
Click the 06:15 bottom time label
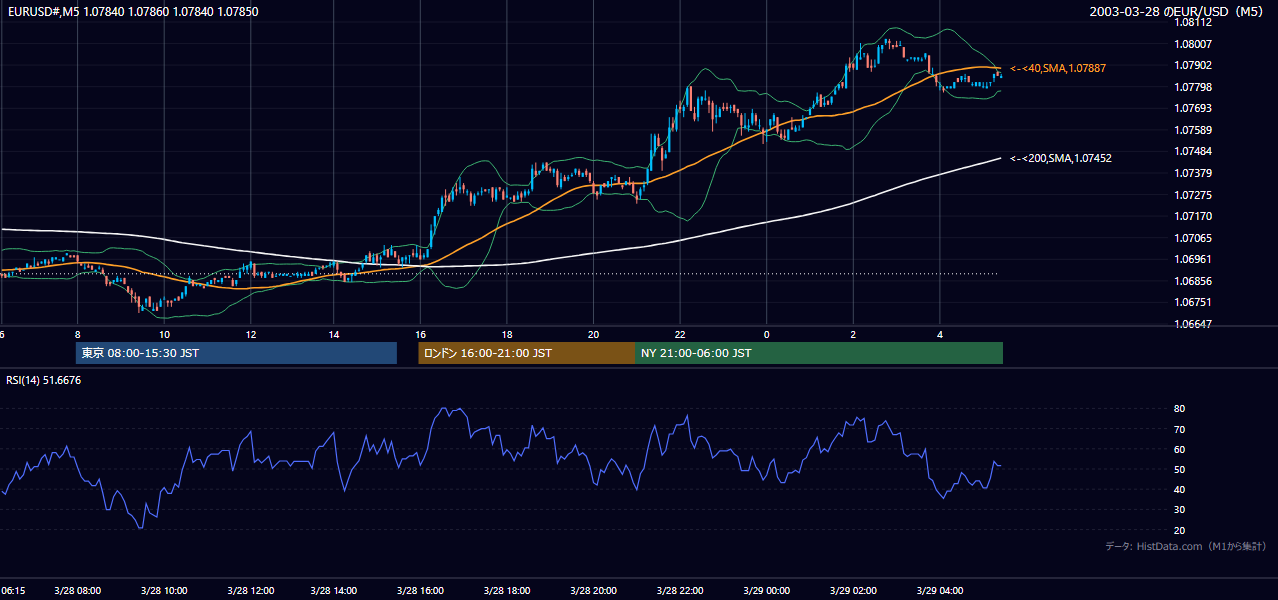(x=13, y=591)
